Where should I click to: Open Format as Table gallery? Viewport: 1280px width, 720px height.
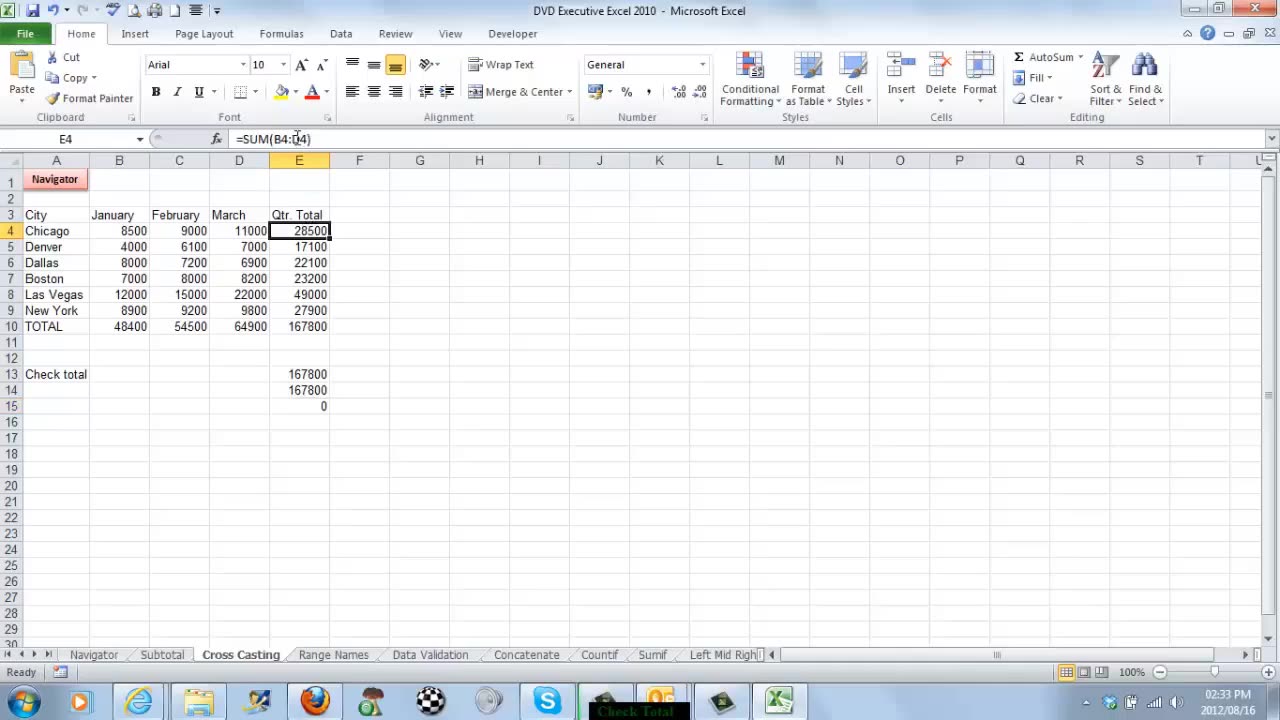(807, 79)
